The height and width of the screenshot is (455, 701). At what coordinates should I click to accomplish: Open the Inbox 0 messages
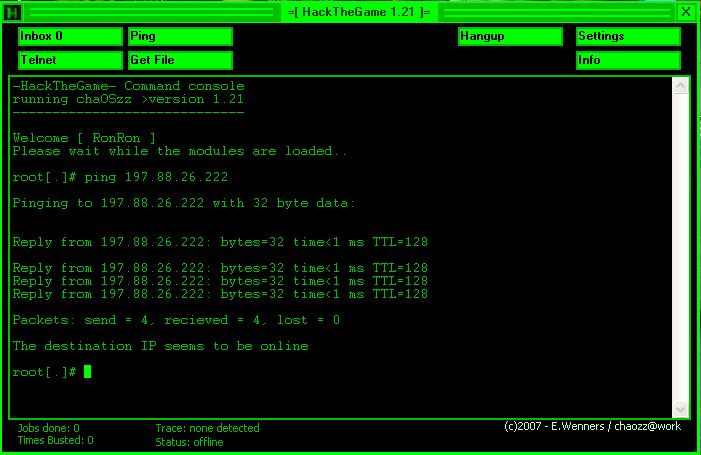70,36
